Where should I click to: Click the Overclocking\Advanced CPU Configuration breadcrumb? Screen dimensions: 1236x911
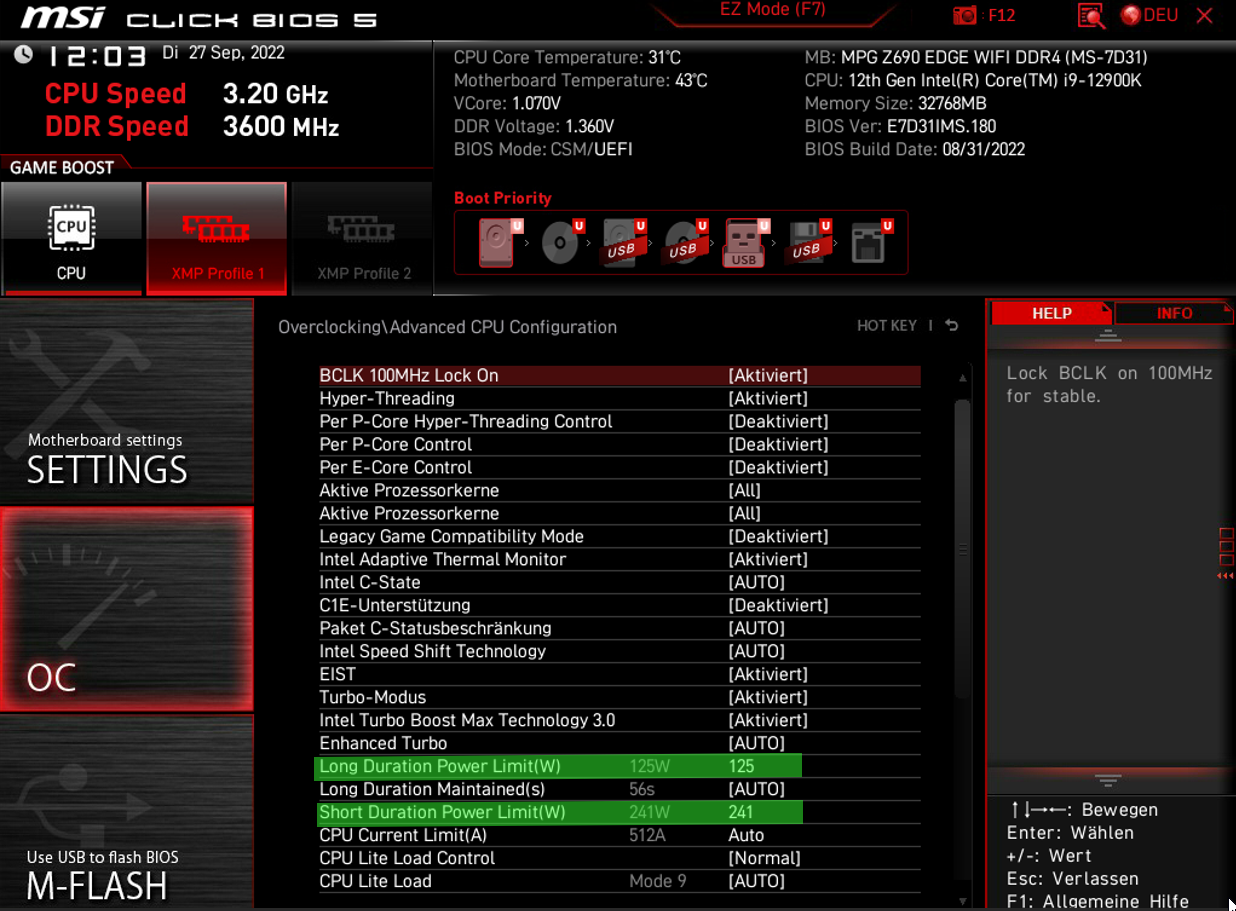447,327
